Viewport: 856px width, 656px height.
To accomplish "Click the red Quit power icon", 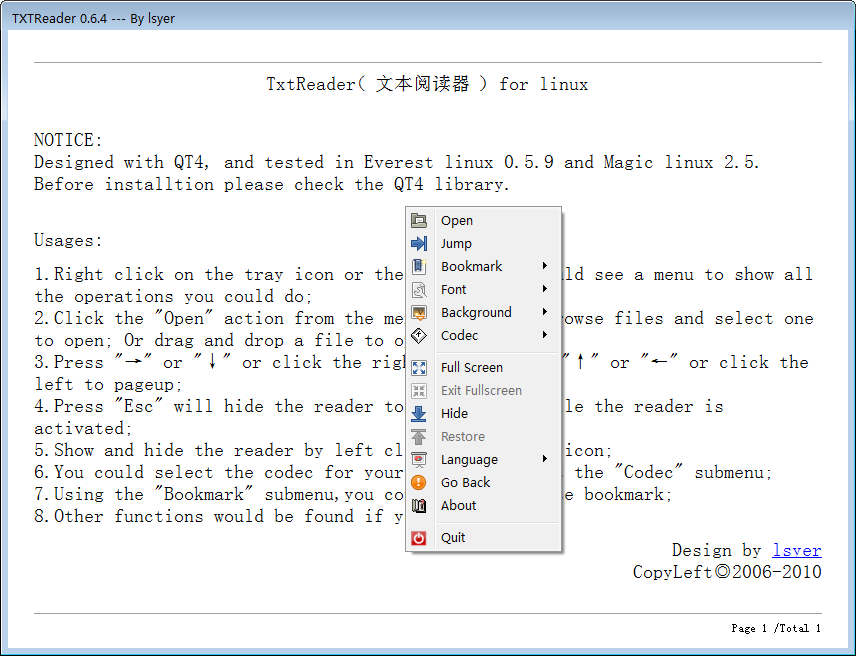I will [x=419, y=538].
